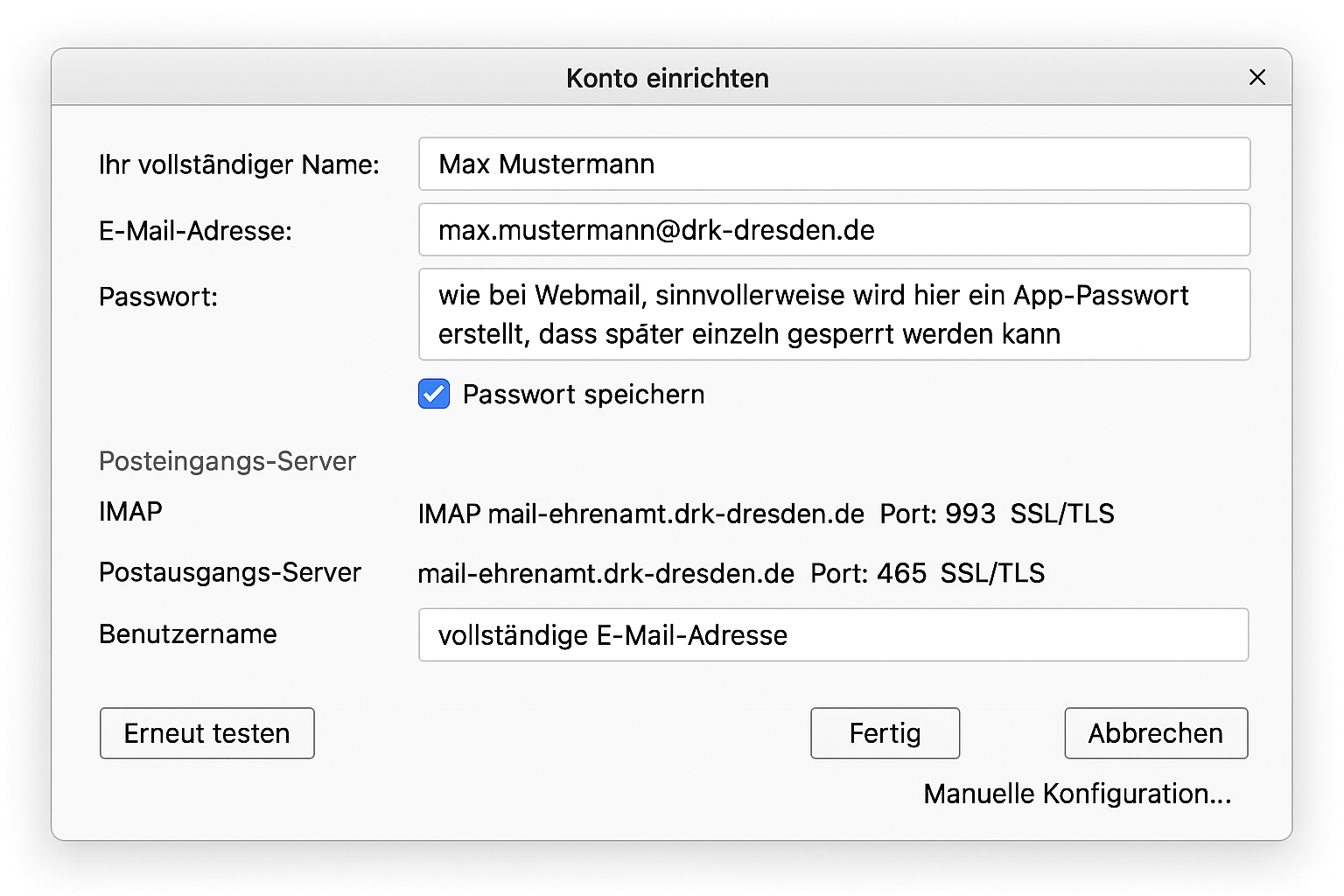Click the Benutzername label
Viewport: 1344px width, 896px height.
(x=187, y=634)
